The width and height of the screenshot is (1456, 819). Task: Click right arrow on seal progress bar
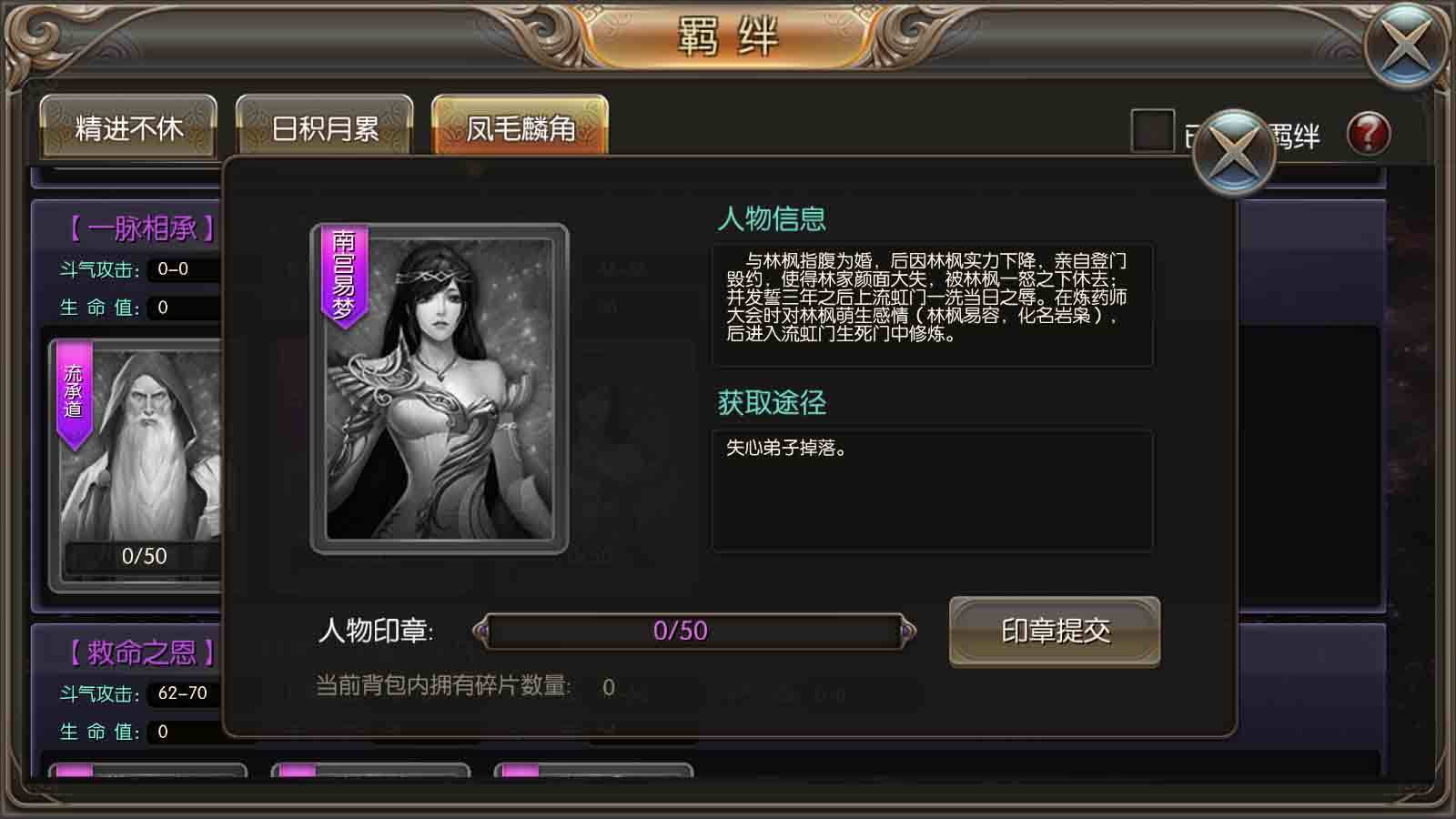pyautogui.click(x=906, y=631)
